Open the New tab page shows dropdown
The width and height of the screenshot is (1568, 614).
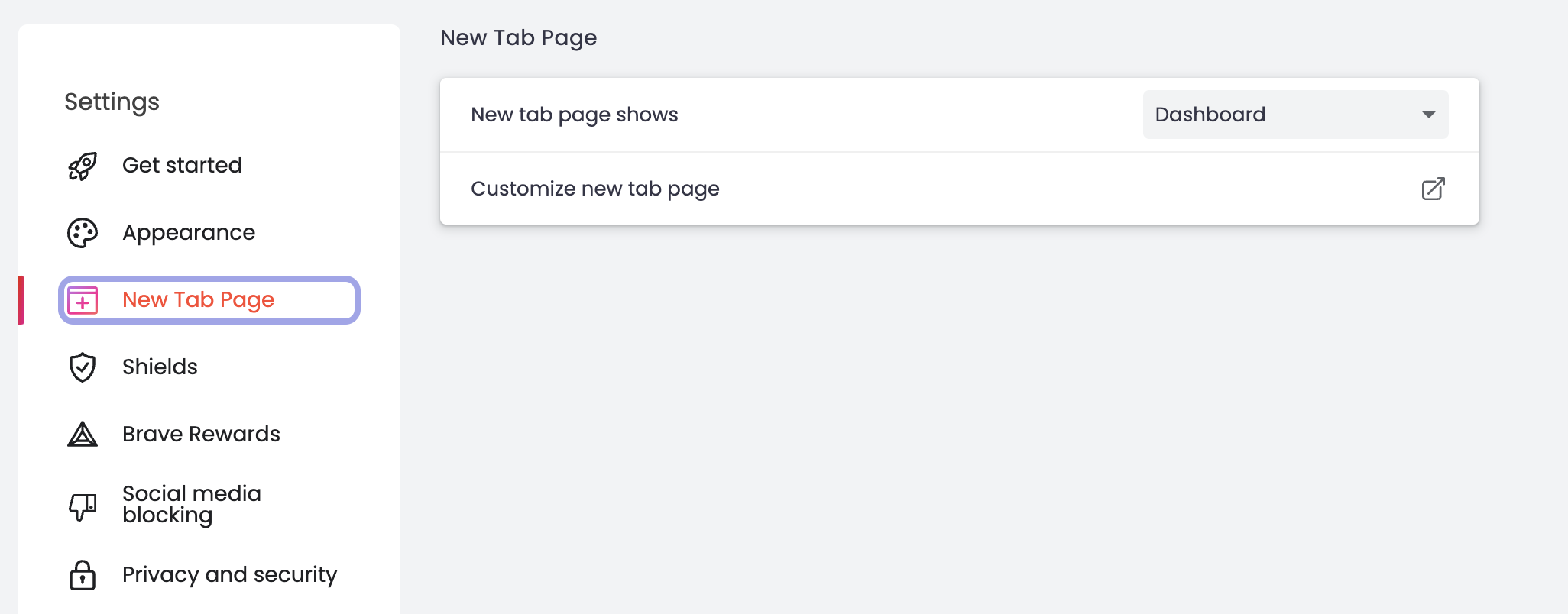click(x=1294, y=115)
